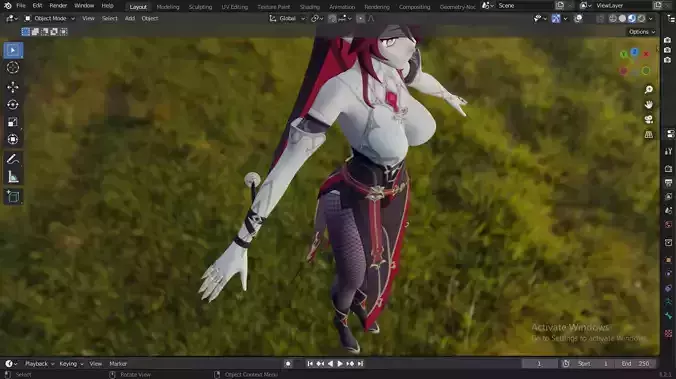This screenshot has width=676, height=379.
Task: Click the green Y axis gizmo dot
Action: click(623, 54)
